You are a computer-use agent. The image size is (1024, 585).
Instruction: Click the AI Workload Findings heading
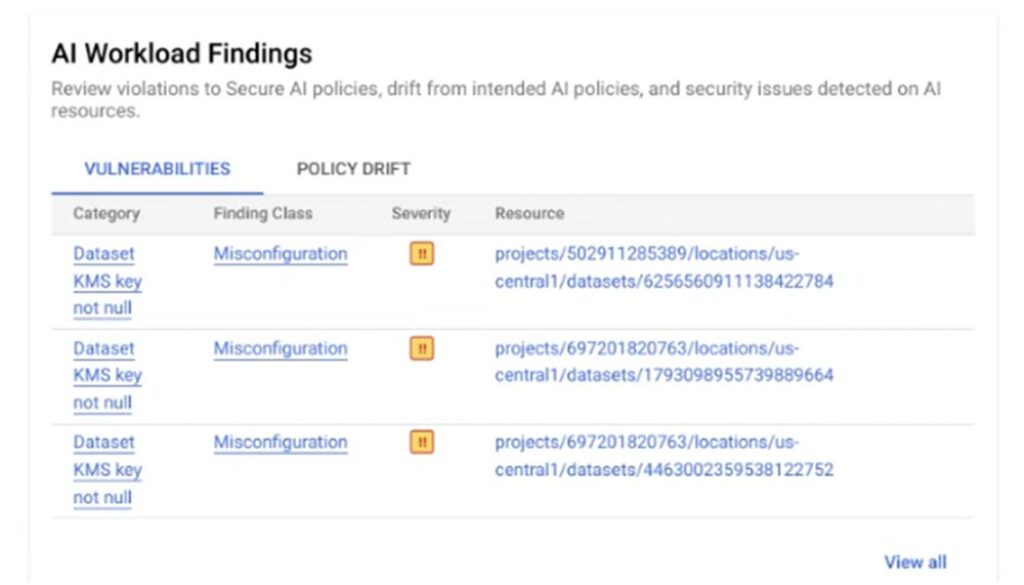pos(182,53)
